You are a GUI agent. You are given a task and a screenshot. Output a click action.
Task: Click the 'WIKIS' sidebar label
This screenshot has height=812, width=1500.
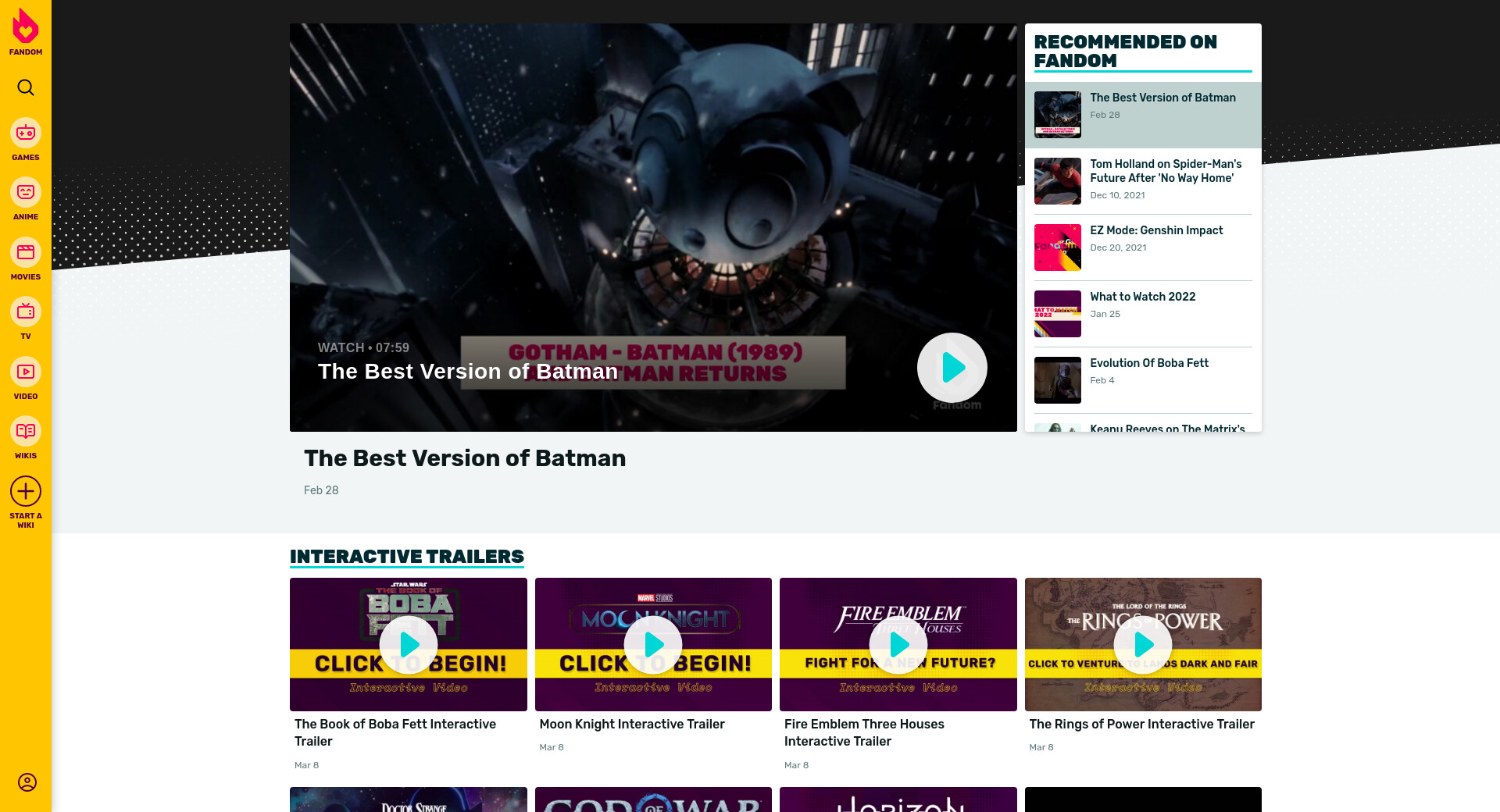[x=26, y=456]
